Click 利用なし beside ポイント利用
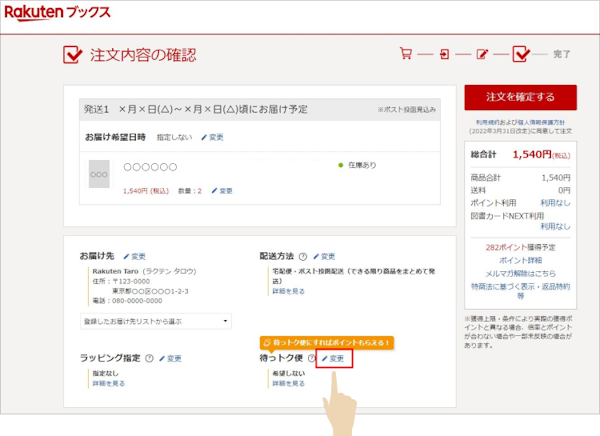Viewport: 600px width, 436px height. click(x=555, y=203)
